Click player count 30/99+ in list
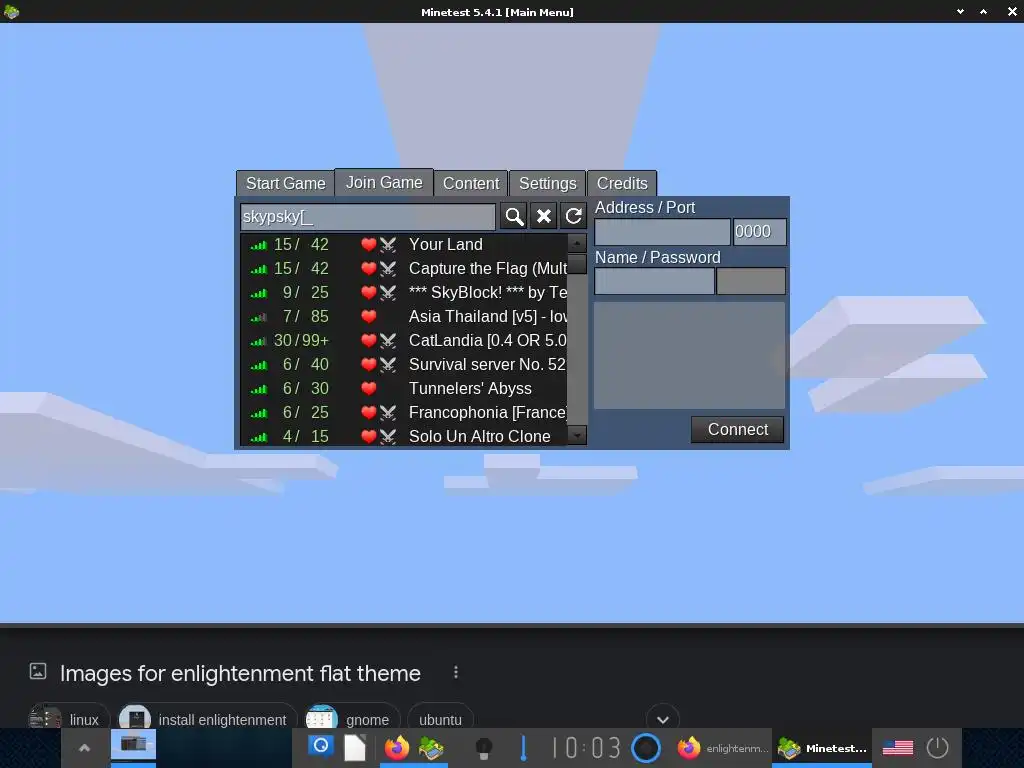Screen dimensions: 1024x768 301,340
